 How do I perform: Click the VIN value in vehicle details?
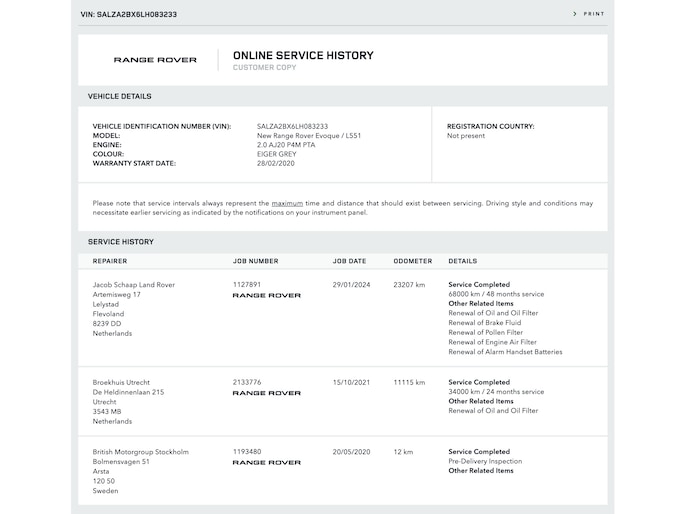[292, 127]
